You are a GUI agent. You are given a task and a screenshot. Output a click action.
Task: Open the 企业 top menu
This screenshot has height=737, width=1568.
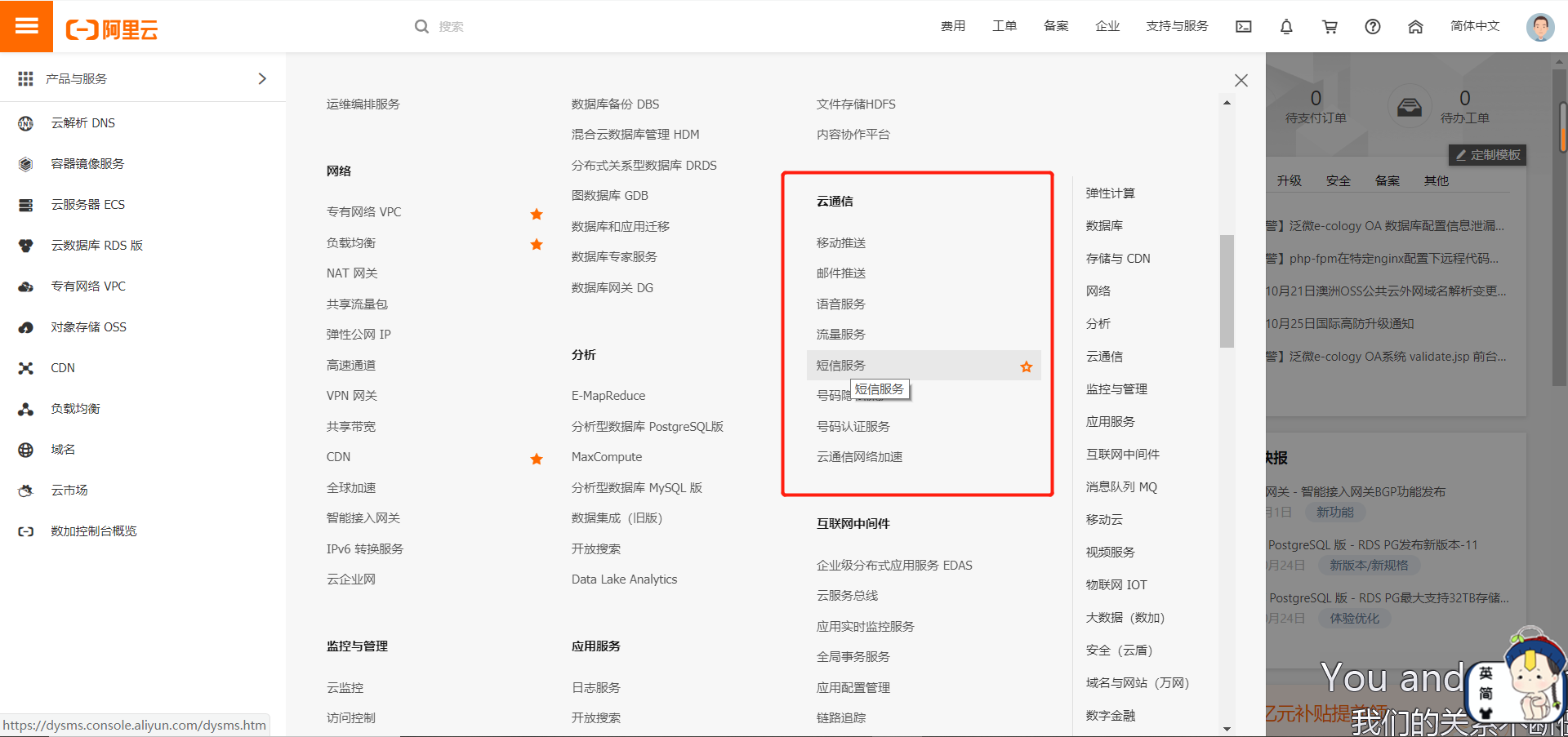(1107, 26)
